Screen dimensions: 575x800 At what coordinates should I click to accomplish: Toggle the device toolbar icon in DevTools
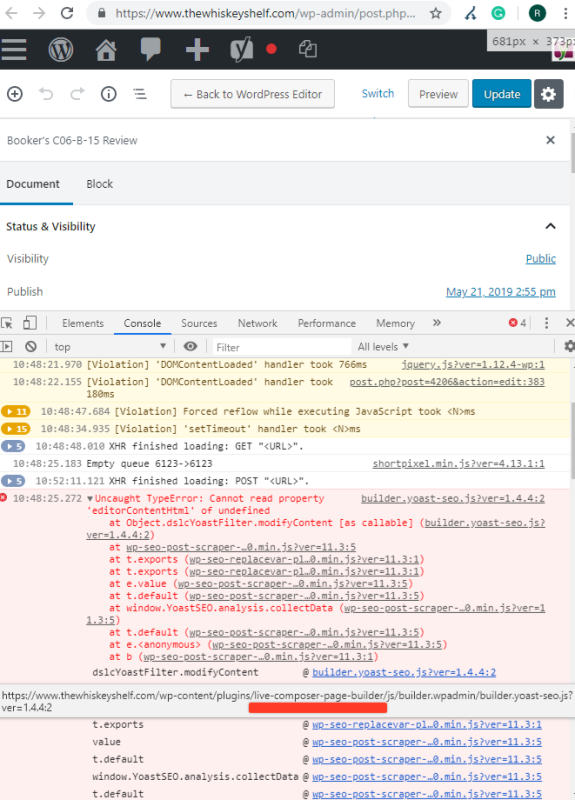click(x=30, y=323)
